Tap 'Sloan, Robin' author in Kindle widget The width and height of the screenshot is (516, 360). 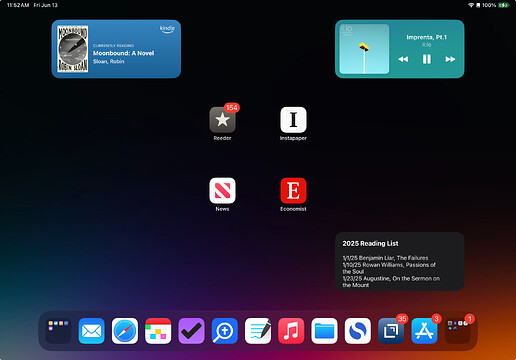(109, 61)
